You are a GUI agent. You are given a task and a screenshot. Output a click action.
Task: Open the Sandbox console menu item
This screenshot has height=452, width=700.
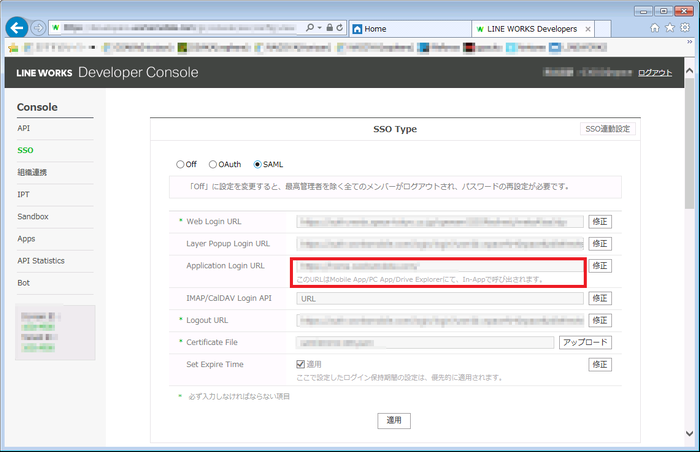pyautogui.click(x=33, y=216)
